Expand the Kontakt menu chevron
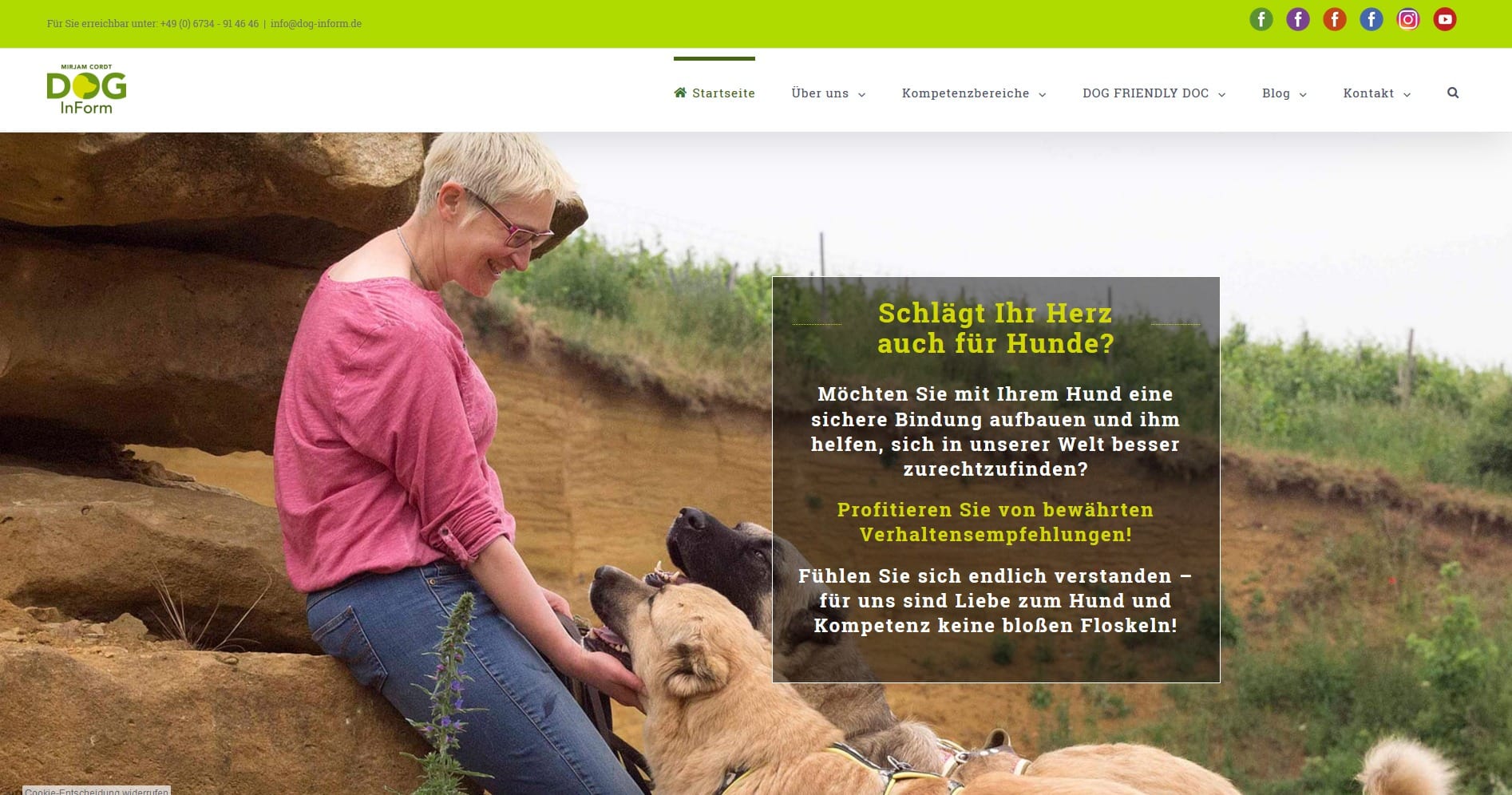Viewport: 1512px width, 795px height. (x=1407, y=94)
